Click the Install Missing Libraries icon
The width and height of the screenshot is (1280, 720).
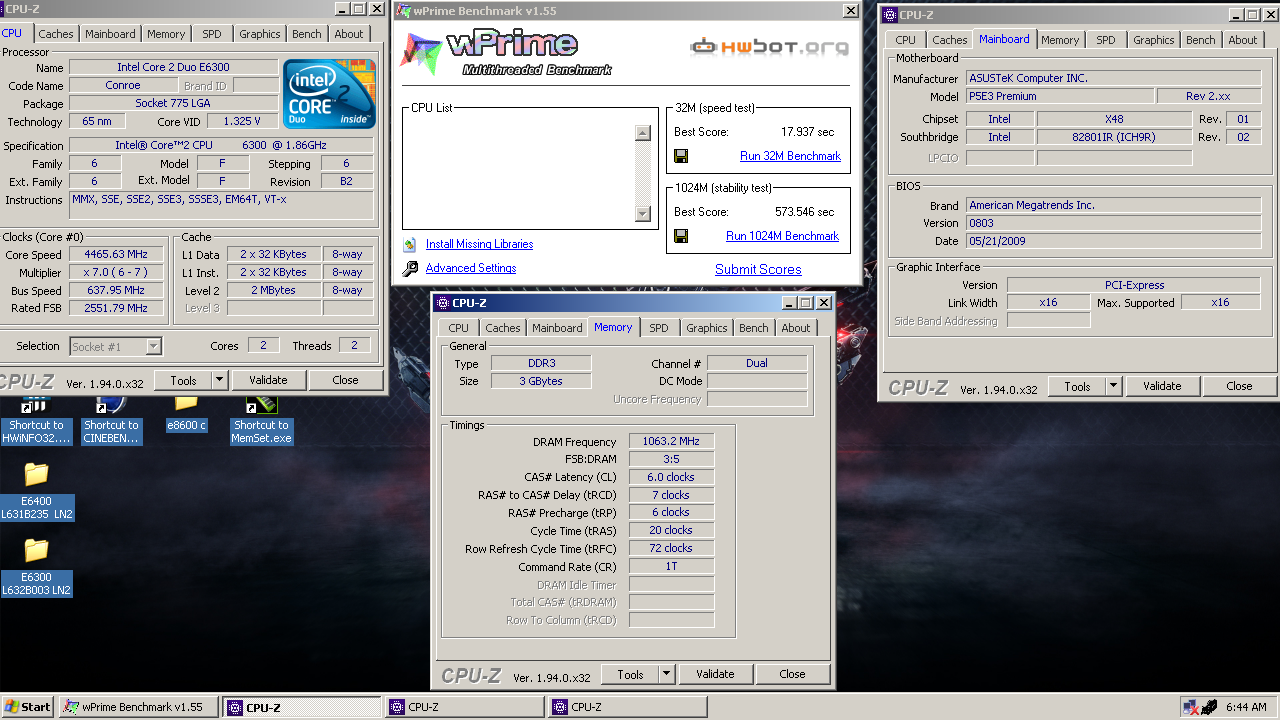coord(409,244)
